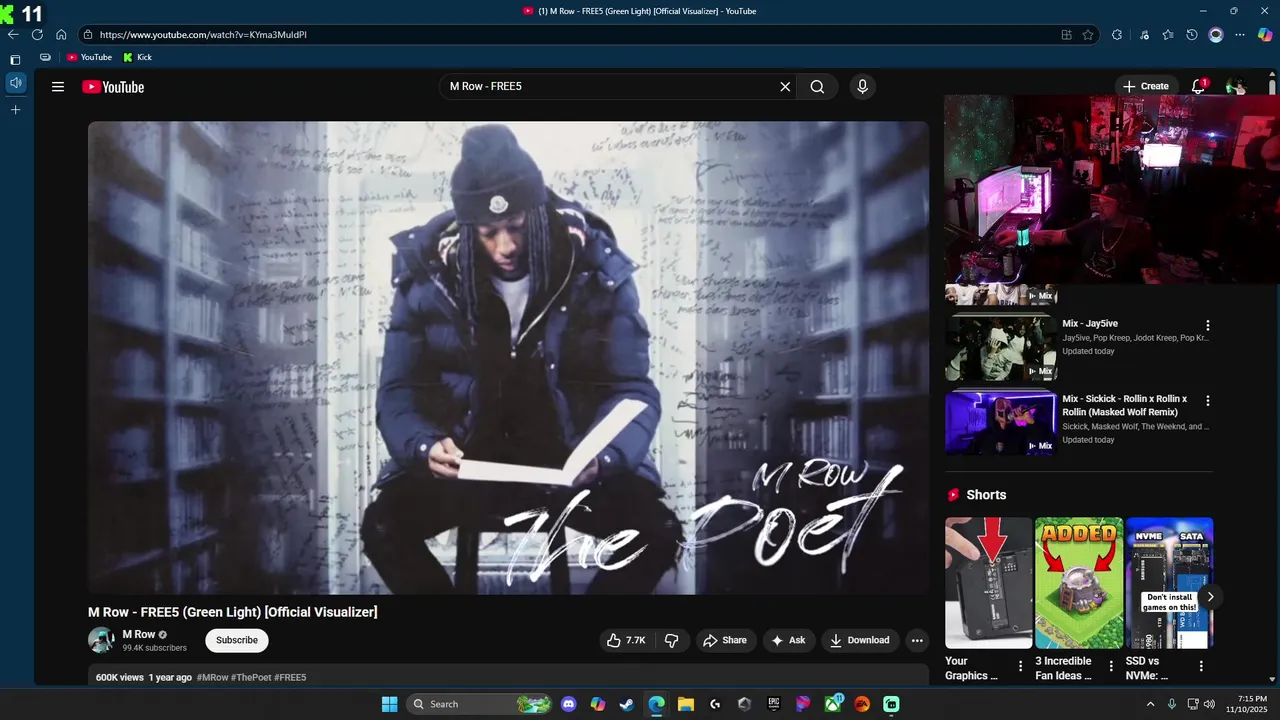Go to the YouTube home logo

[x=113, y=87]
